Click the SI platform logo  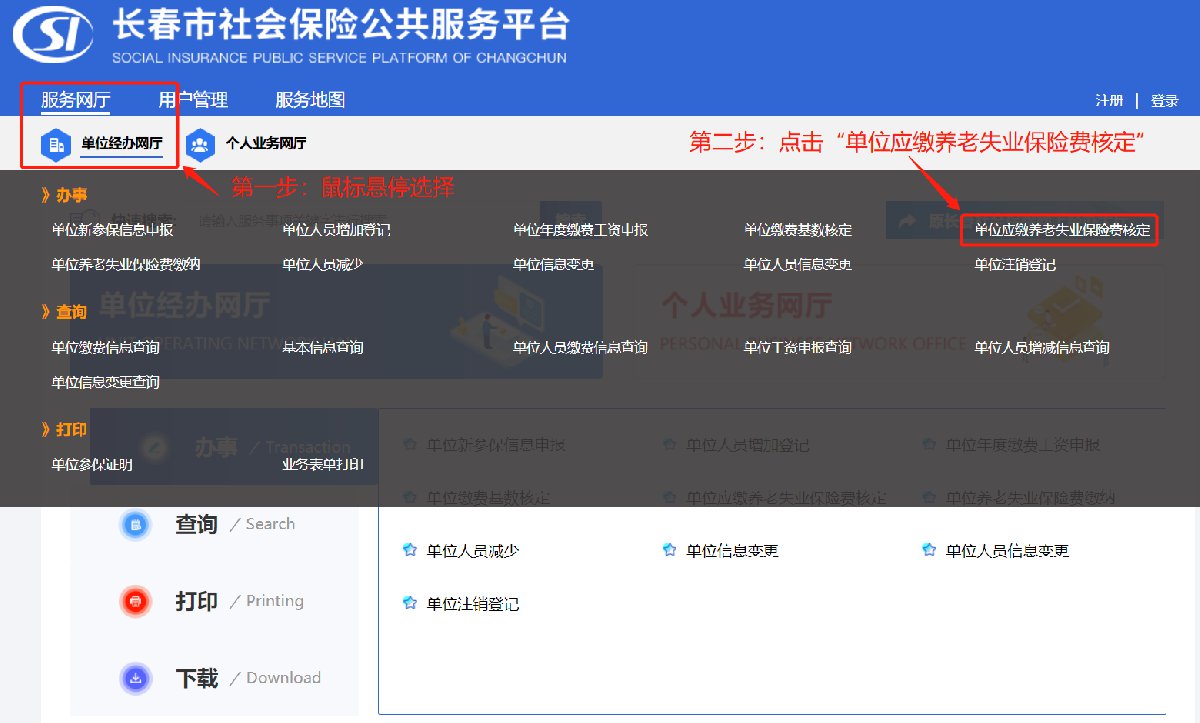(56, 38)
